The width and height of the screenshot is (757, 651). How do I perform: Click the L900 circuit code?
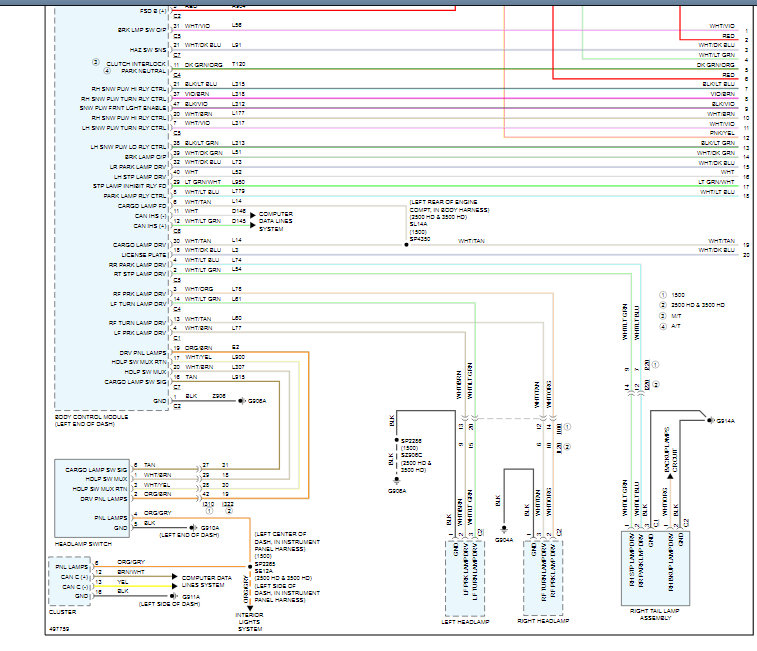point(238,357)
